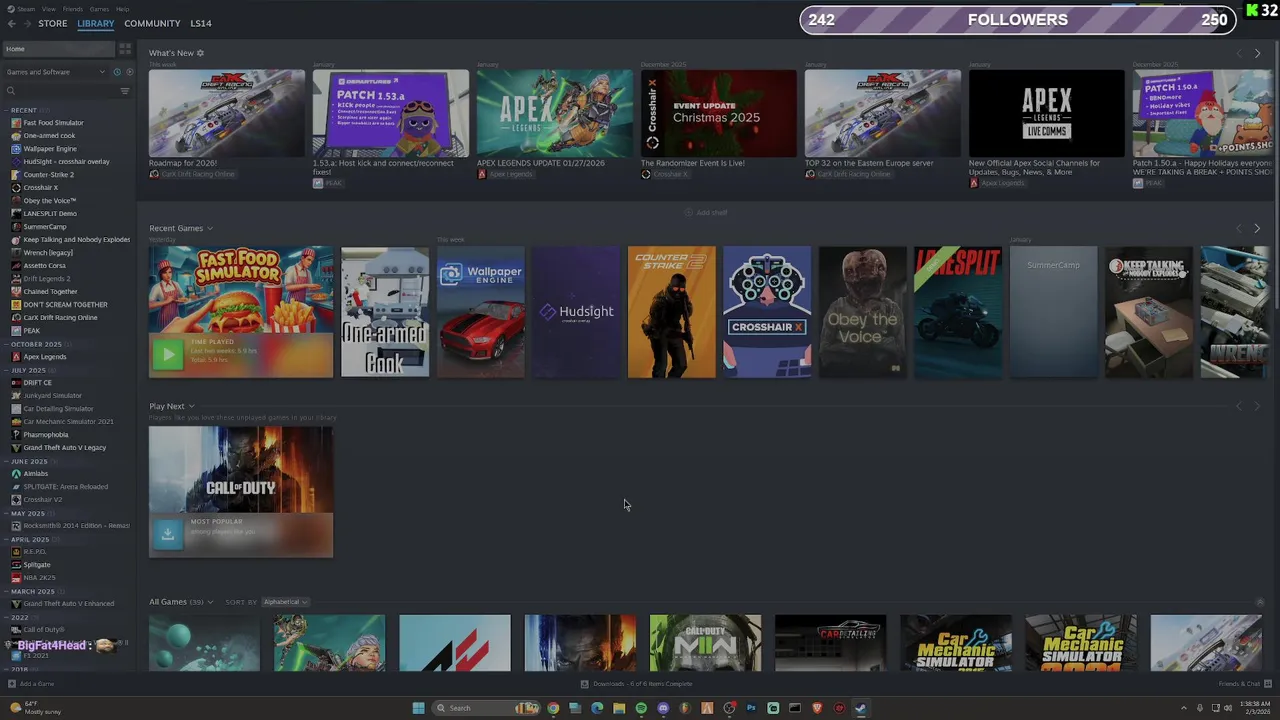Toggle the recent activity clock filter
This screenshot has width=1280, height=720.
pyautogui.click(x=116, y=72)
